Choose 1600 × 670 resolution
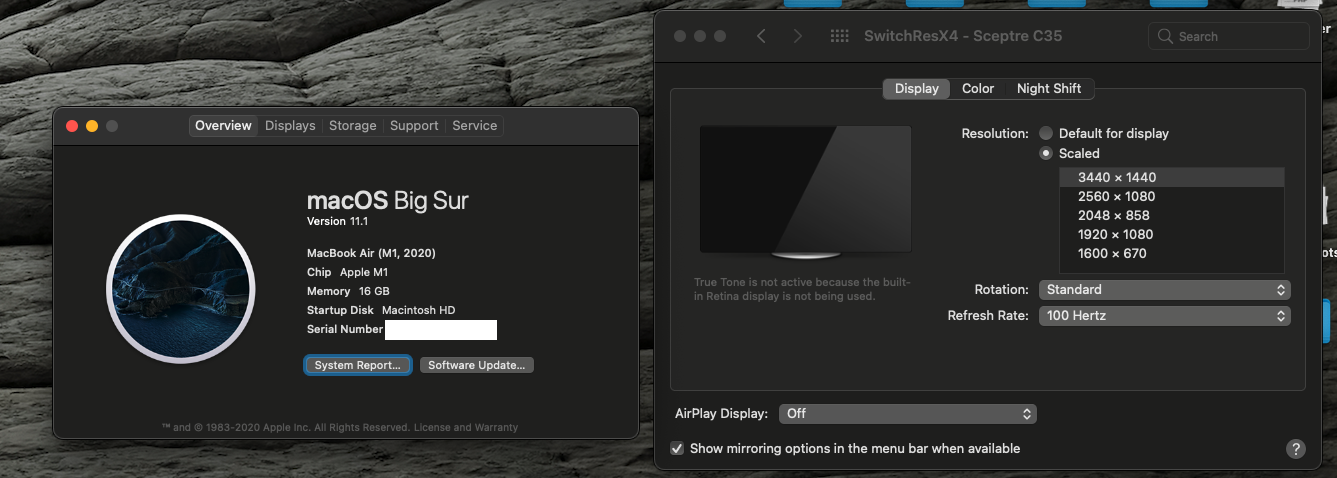1337x478 pixels. coord(1171,253)
